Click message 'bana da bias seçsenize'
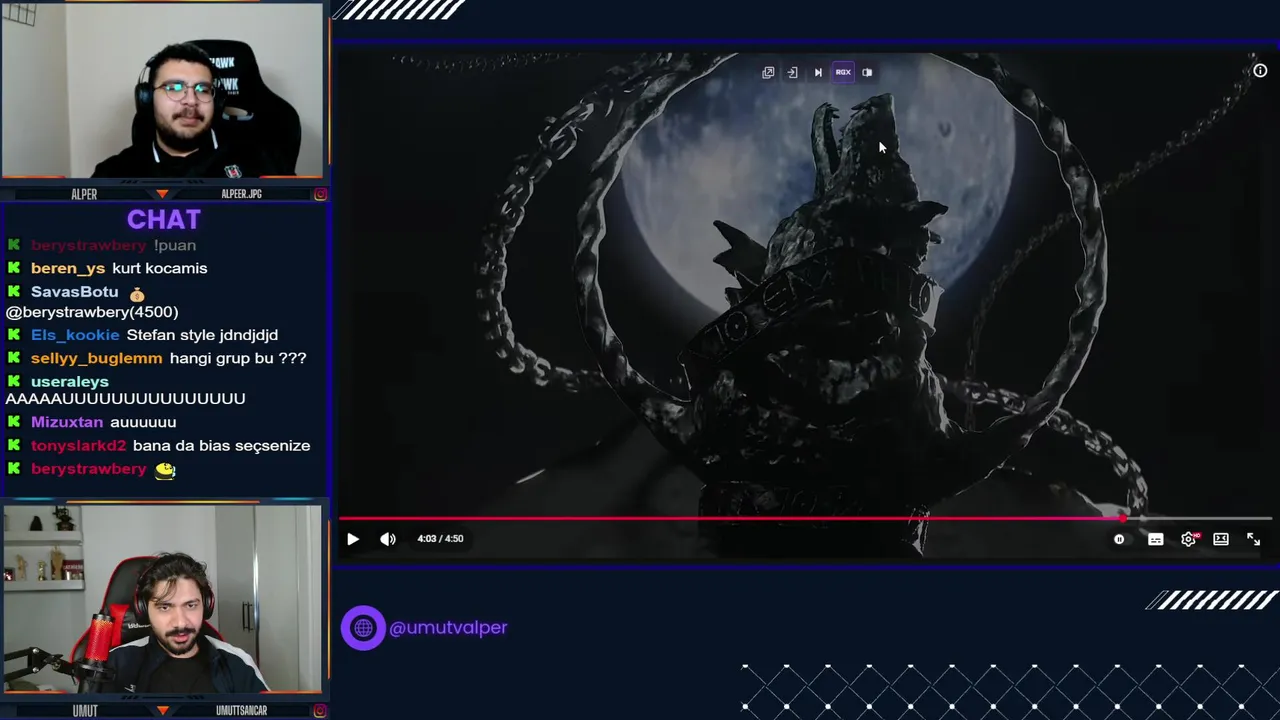 click(x=221, y=446)
